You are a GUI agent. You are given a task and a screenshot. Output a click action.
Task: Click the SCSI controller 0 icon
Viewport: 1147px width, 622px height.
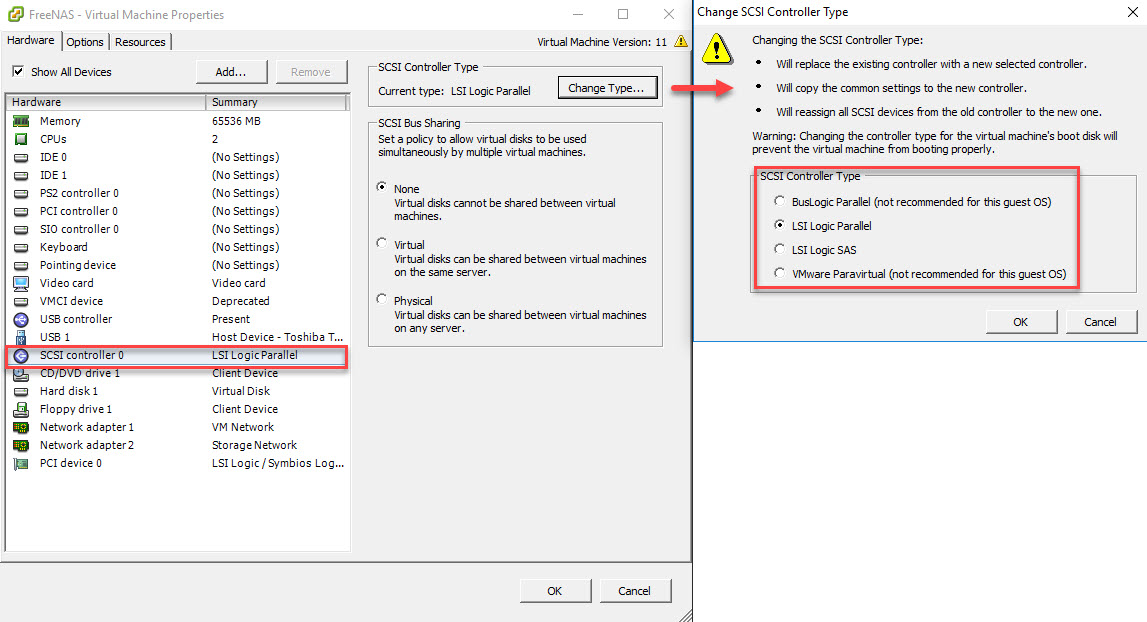pos(21,356)
